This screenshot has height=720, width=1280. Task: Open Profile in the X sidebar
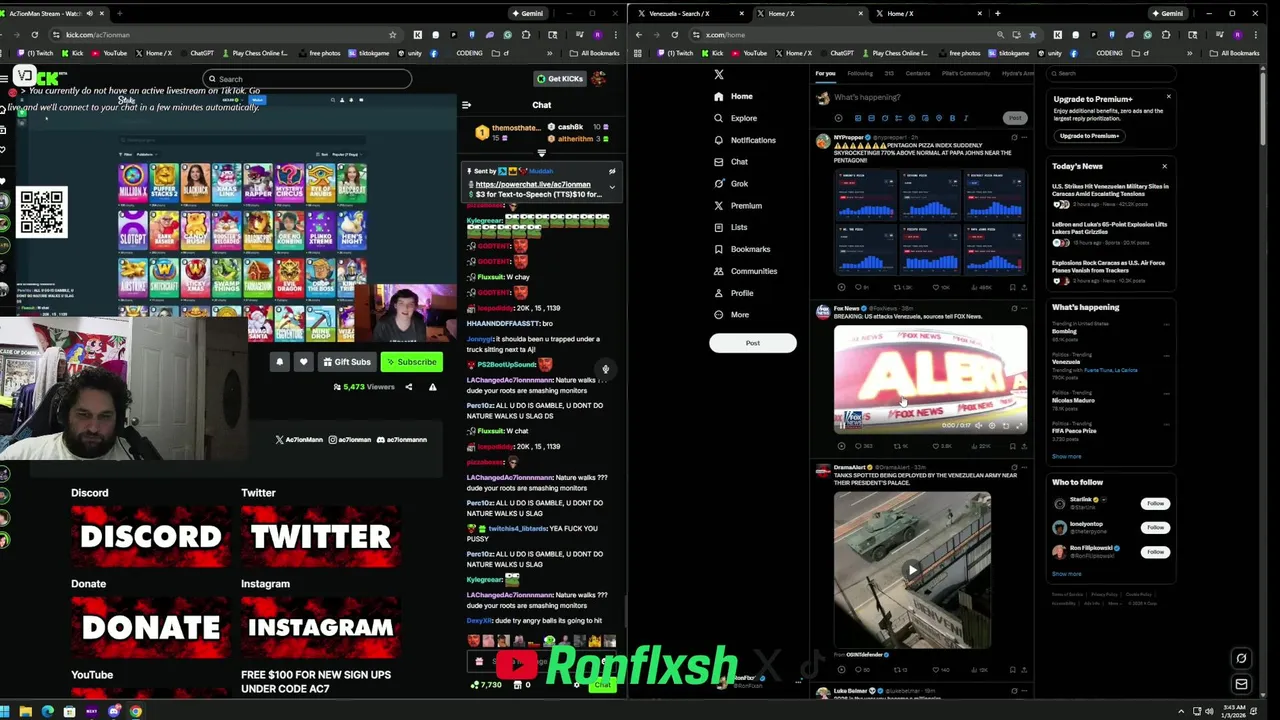pyautogui.click(x=734, y=293)
